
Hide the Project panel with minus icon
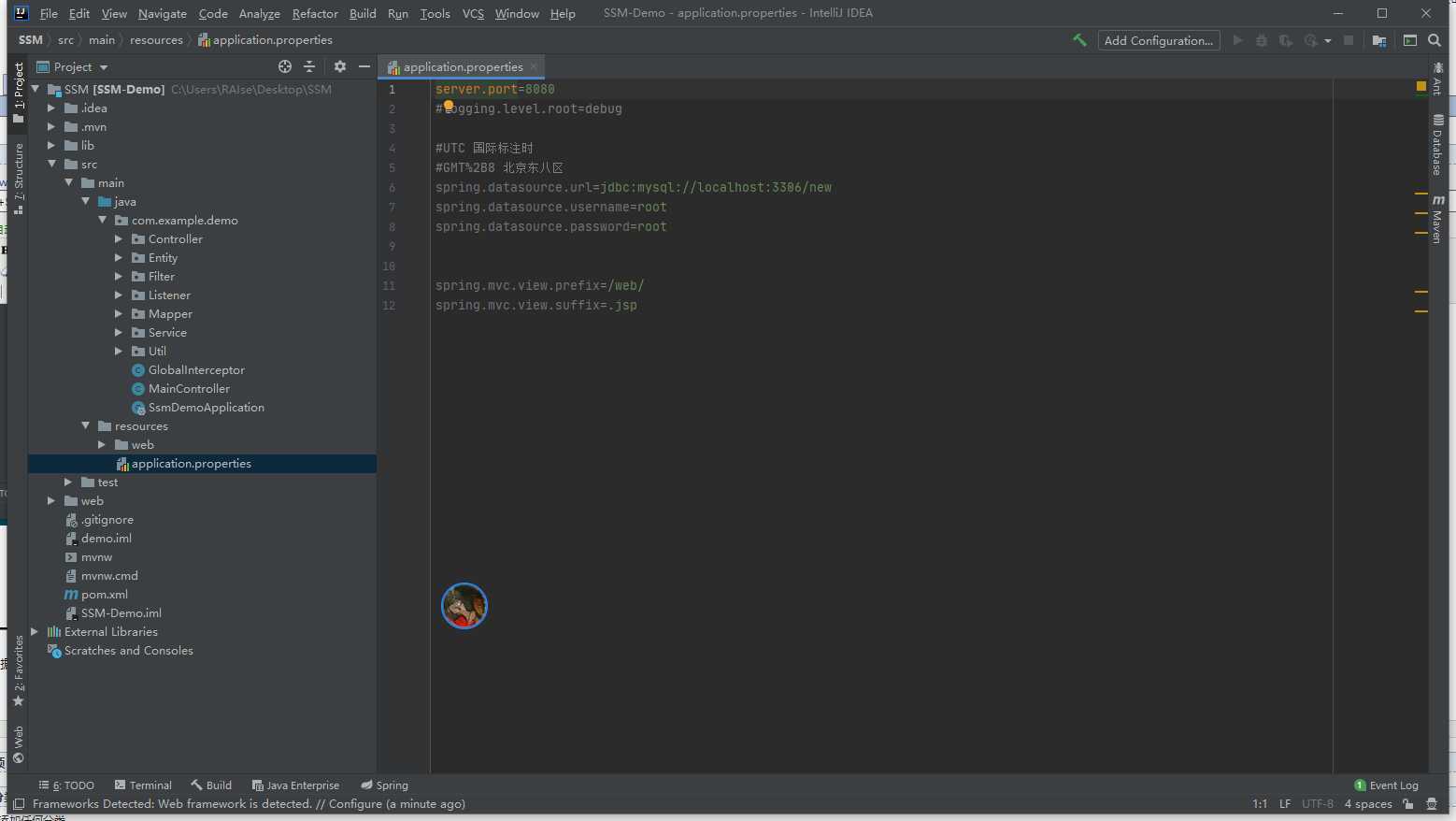pos(364,66)
